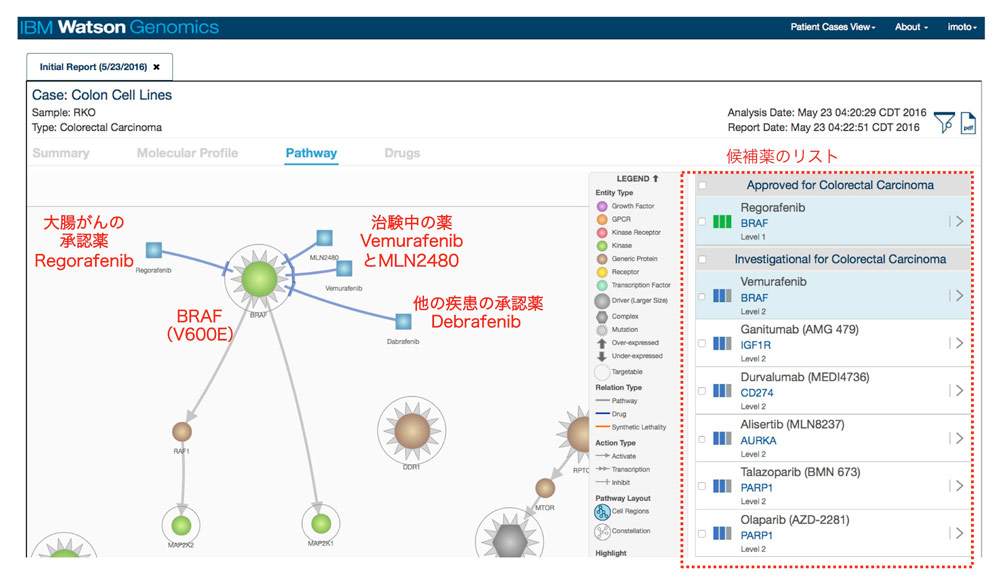The image size is (1000, 584).
Task: Click the Complex hexagon legend icon
Action: tap(601, 317)
